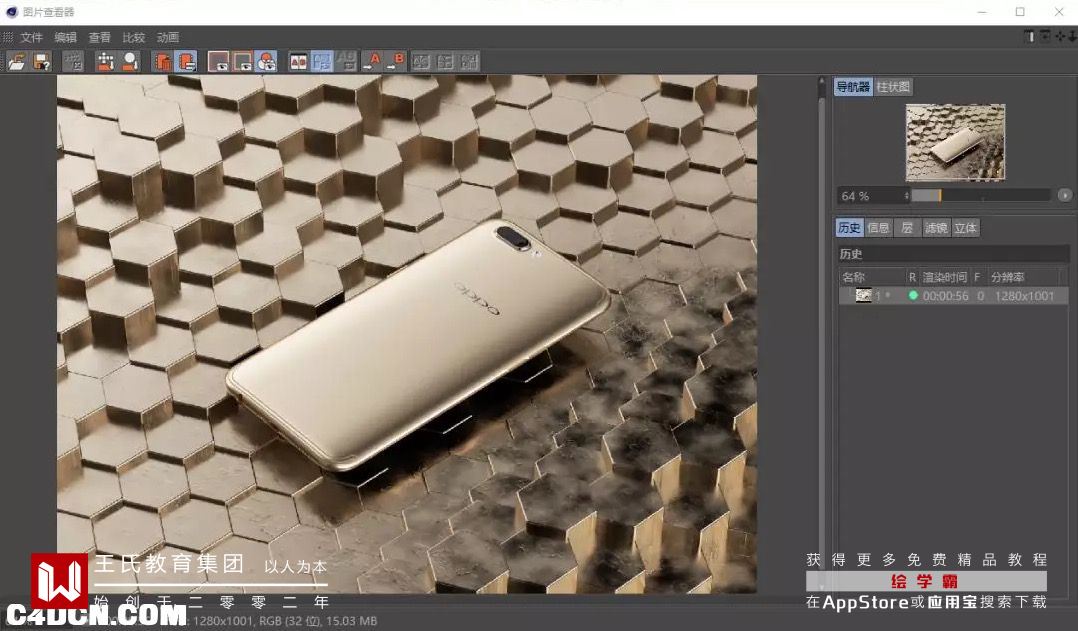The image size is (1078, 631).
Task: Click the last greyed icon in the toolbar
Action: 470,61
